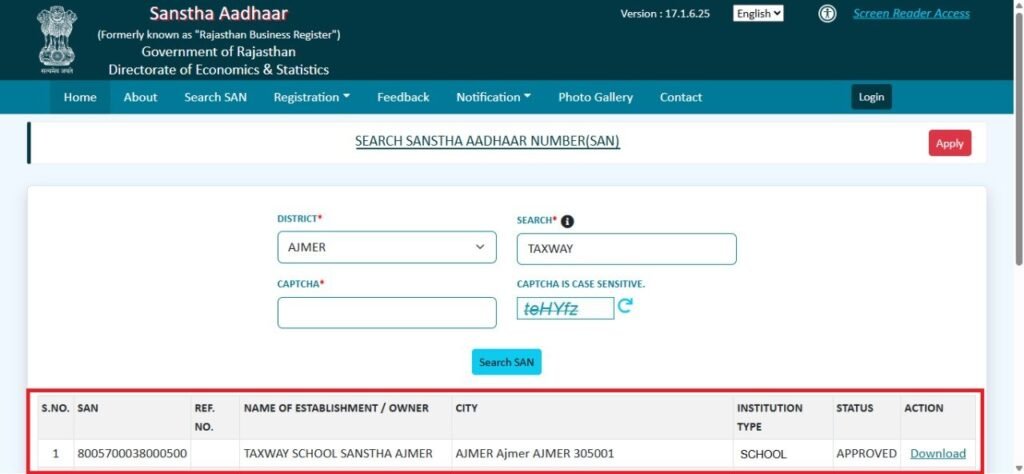Select the APPROVED status cell
1024x474 pixels.
pos(866,454)
